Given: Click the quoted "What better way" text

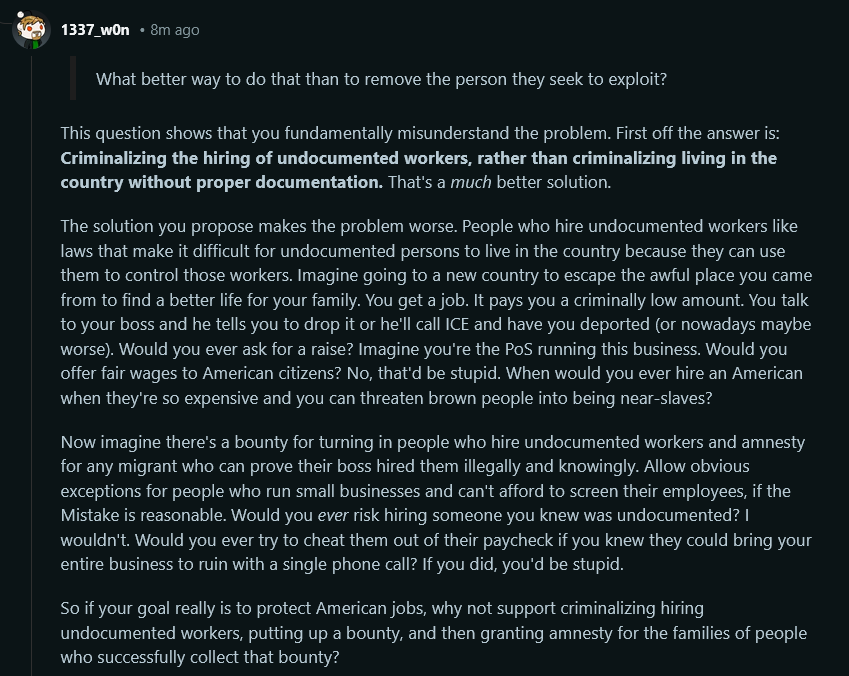Looking at the screenshot, I should click(x=381, y=80).
